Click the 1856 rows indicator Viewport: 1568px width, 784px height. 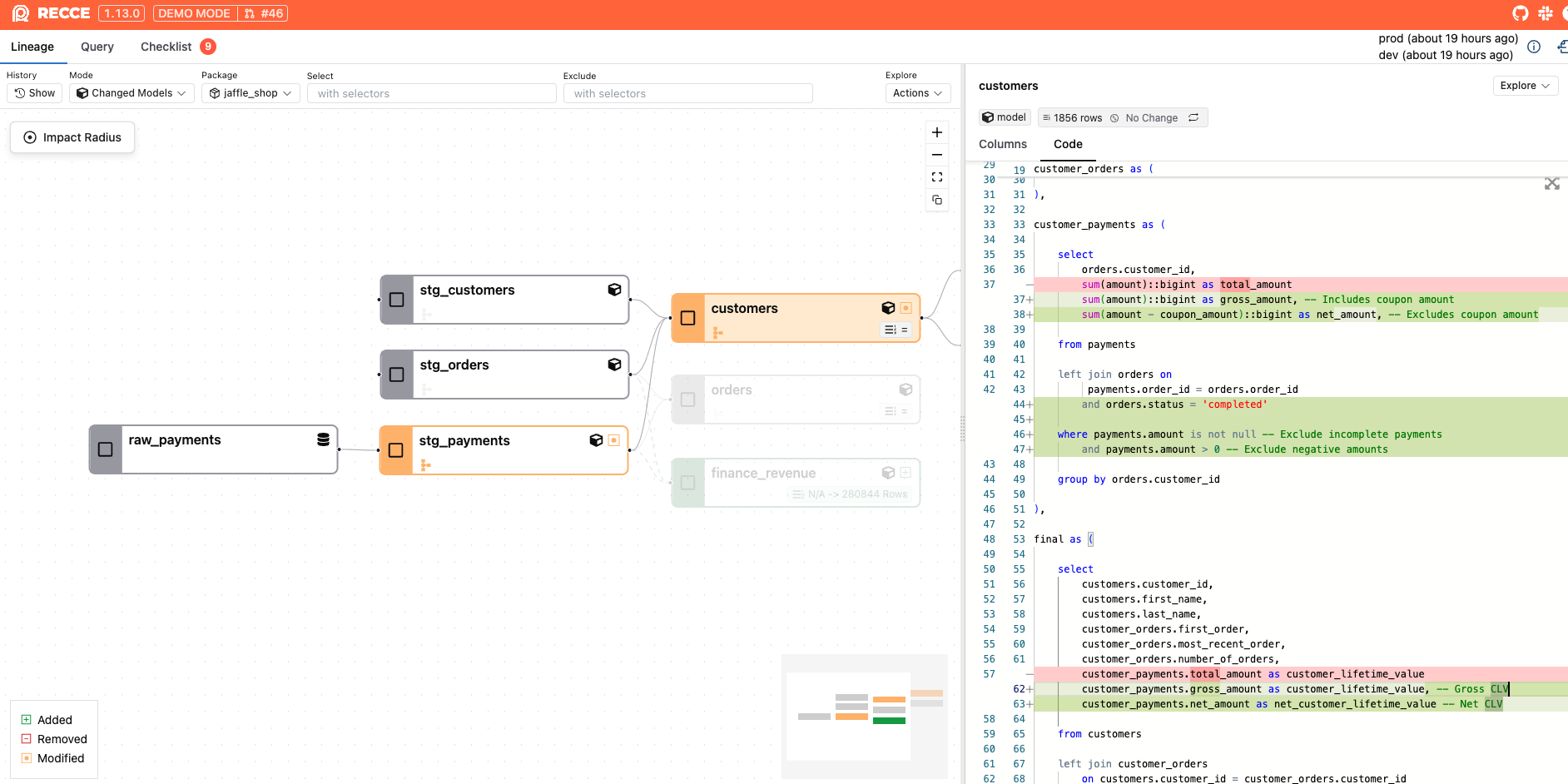point(1072,118)
